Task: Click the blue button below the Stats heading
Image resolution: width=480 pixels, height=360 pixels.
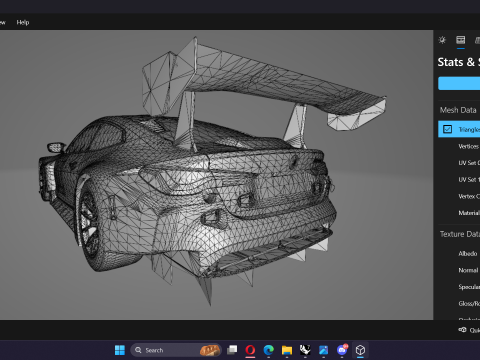Action: pos(459,83)
